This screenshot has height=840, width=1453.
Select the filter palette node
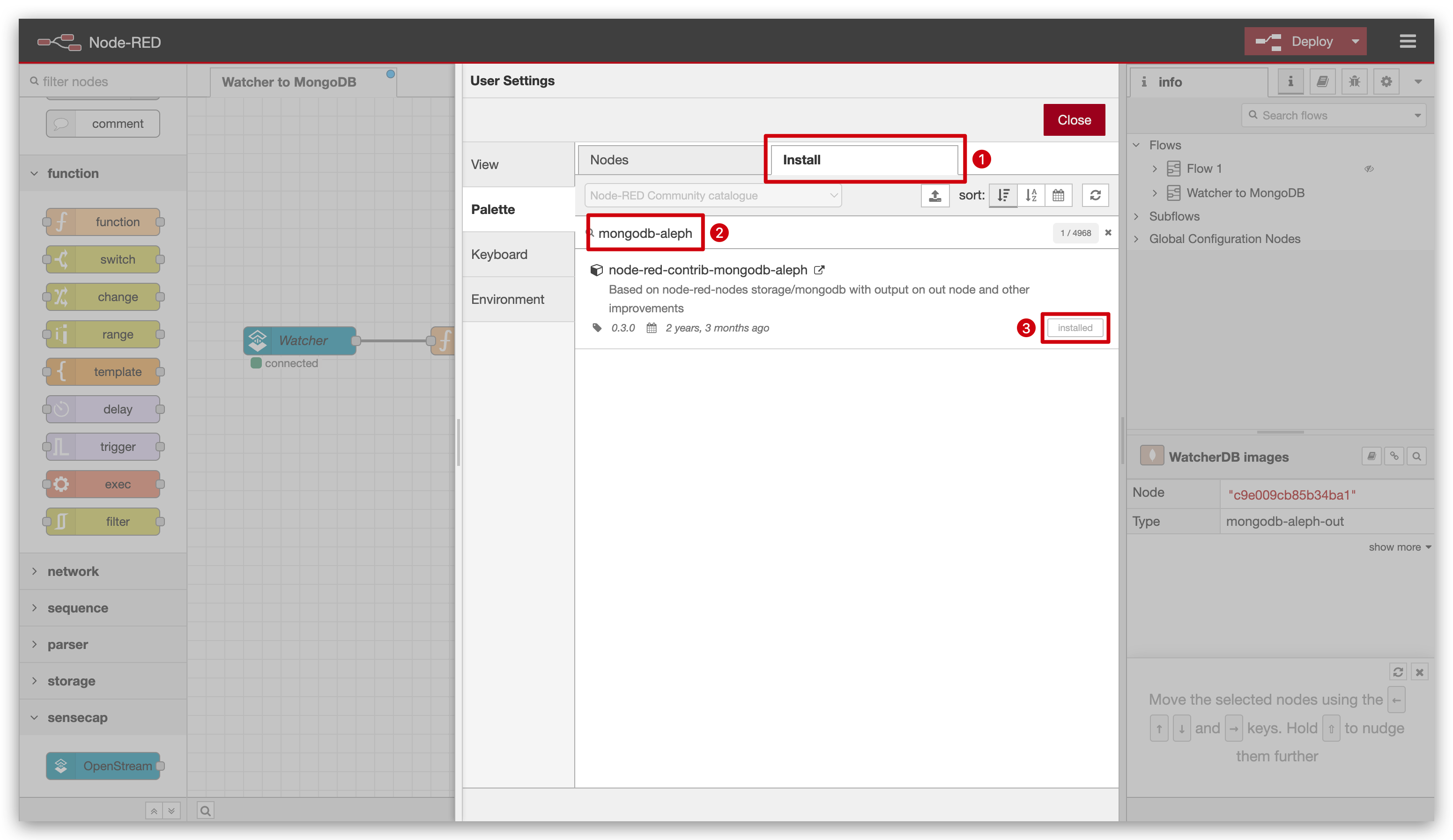click(104, 522)
